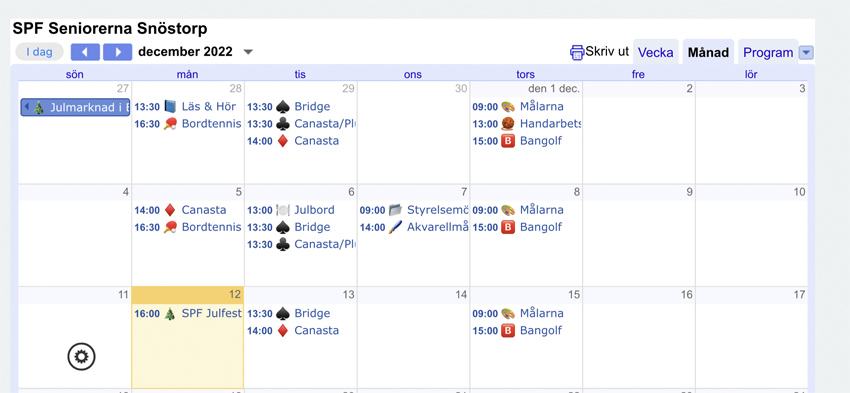Click Christmas tree icon on SPF Julfest
850x393 pixels.
[170, 314]
